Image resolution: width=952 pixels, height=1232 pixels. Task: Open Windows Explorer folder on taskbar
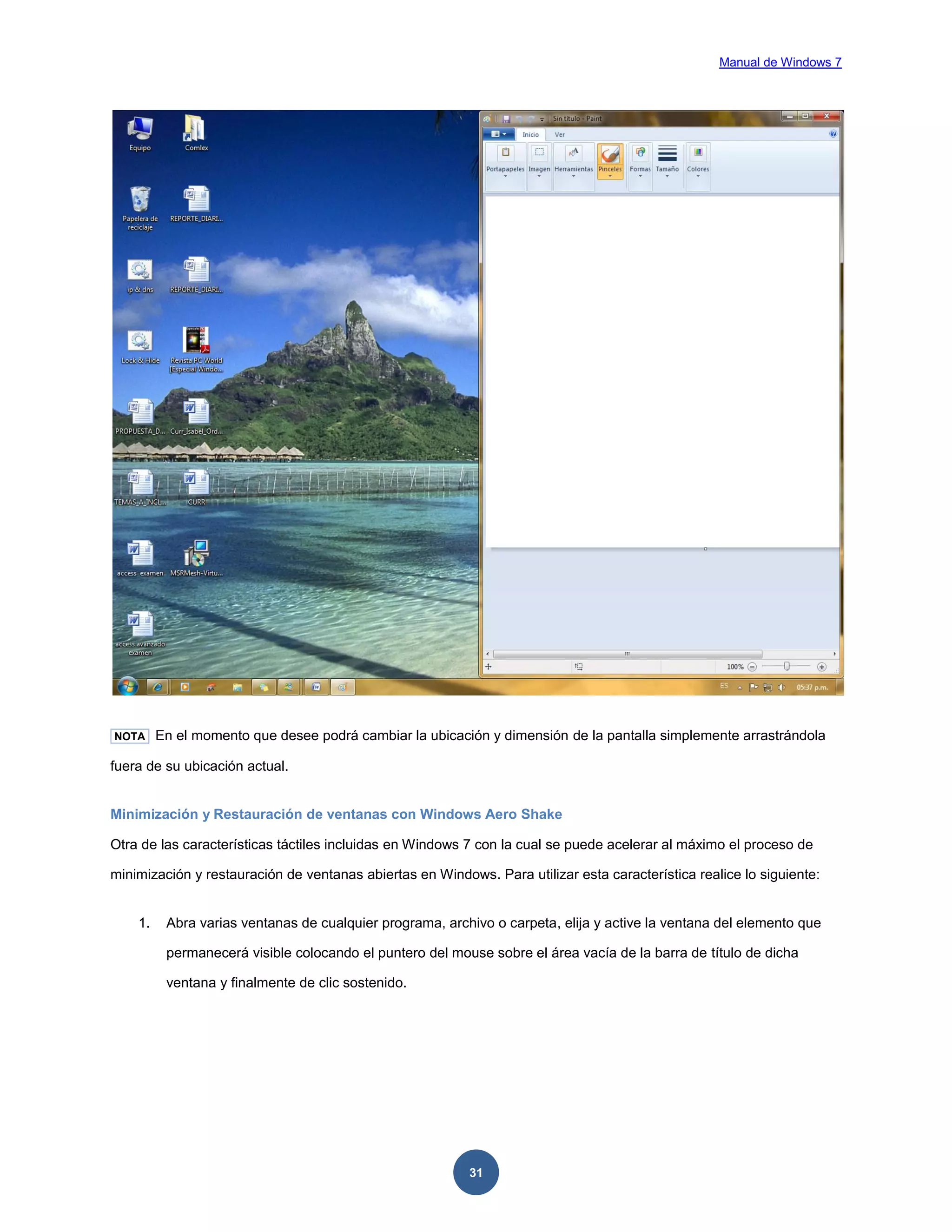coord(238,687)
